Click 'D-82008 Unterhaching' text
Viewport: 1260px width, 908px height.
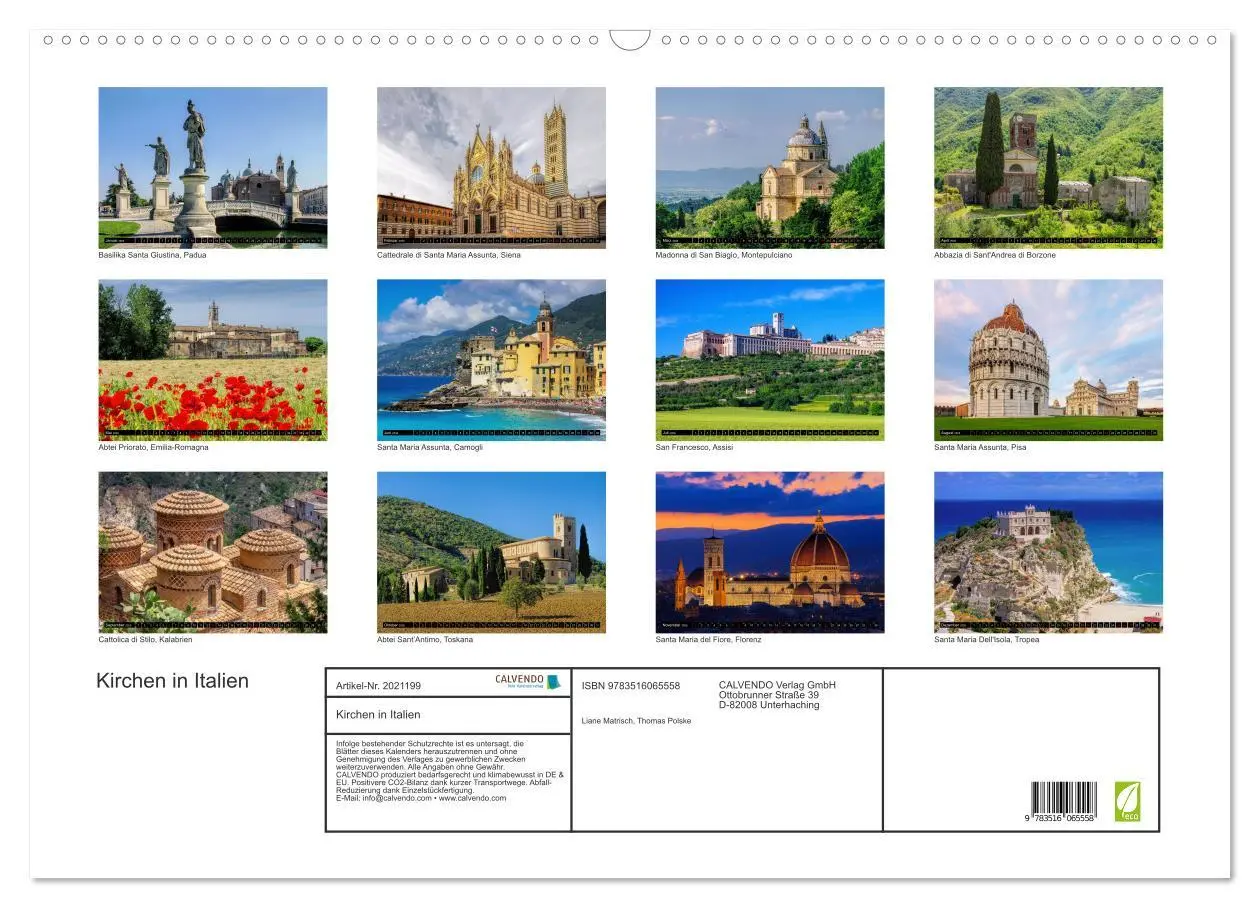click(769, 705)
